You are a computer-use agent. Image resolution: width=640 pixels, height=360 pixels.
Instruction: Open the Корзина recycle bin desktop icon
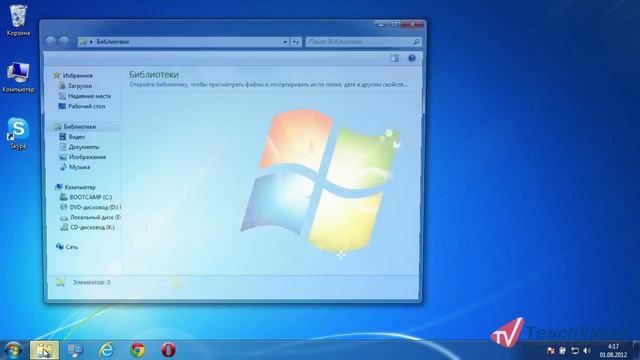coord(18,20)
